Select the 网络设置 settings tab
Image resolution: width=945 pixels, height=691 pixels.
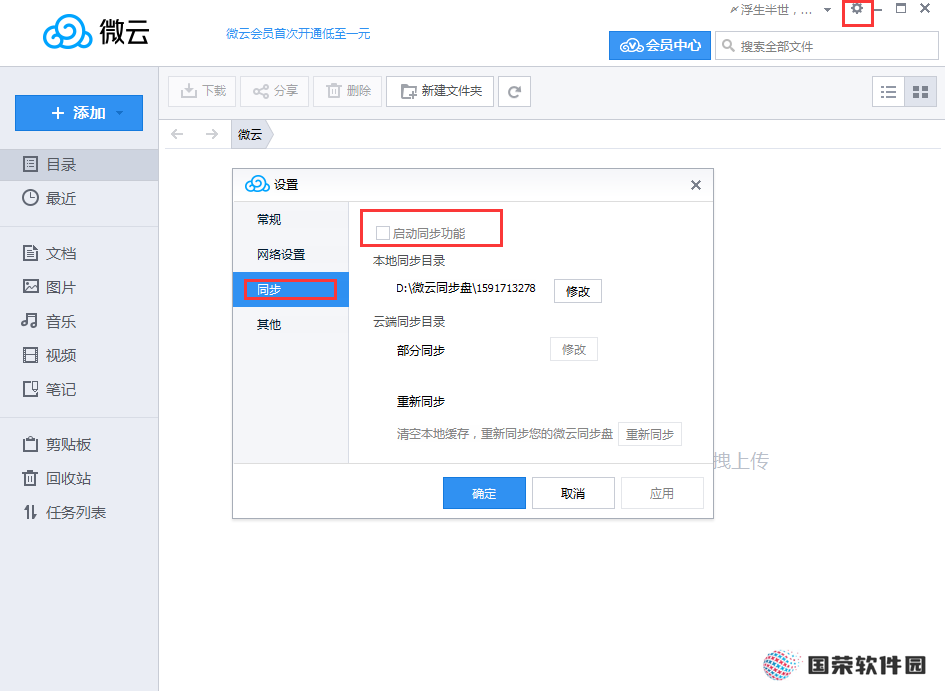coord(291,255)
